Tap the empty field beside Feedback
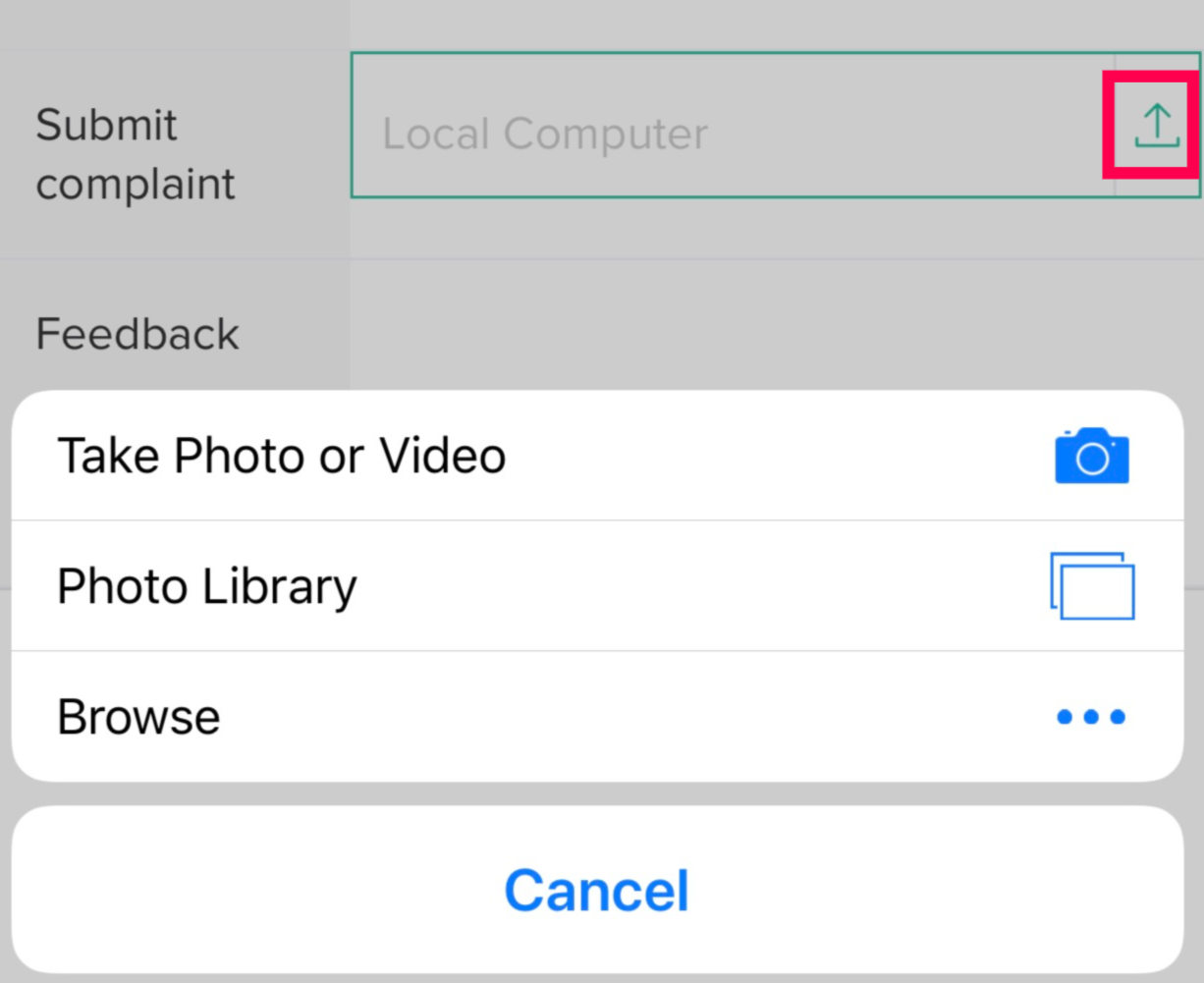Viewport: 1204px width, 983px height. point(766,329)
